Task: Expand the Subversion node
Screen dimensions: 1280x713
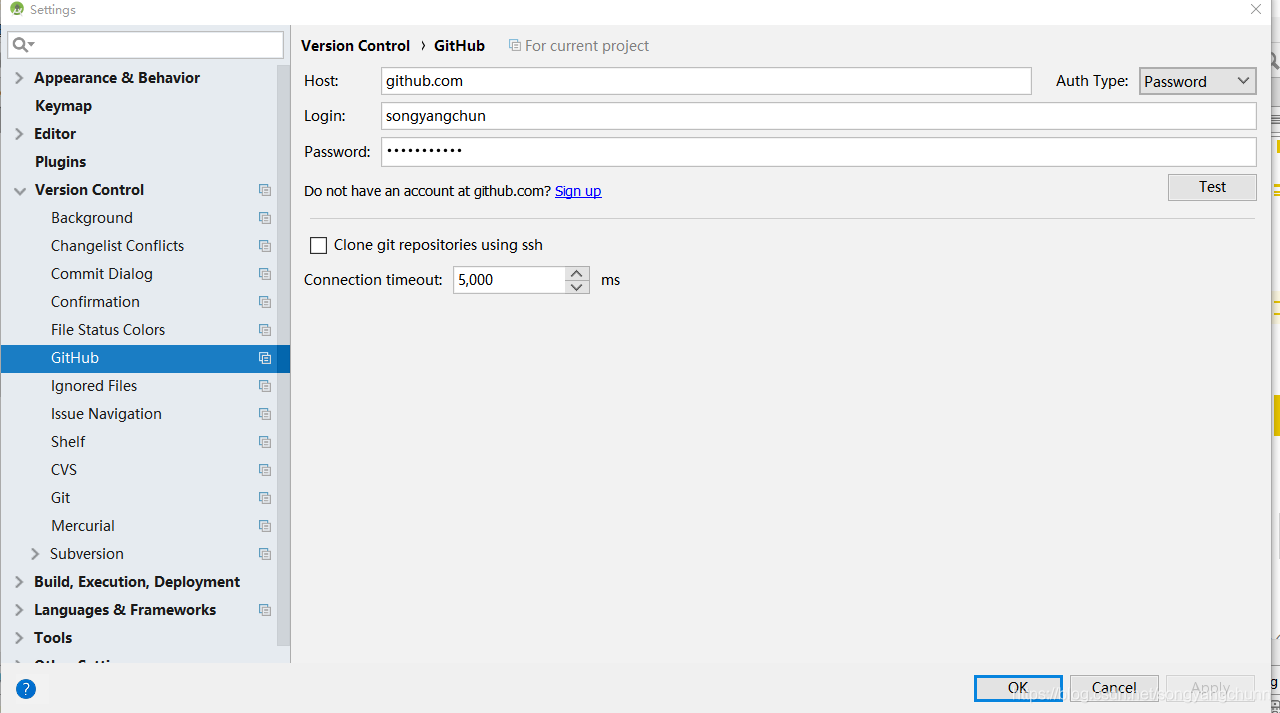Action: [x=35, y=554]
